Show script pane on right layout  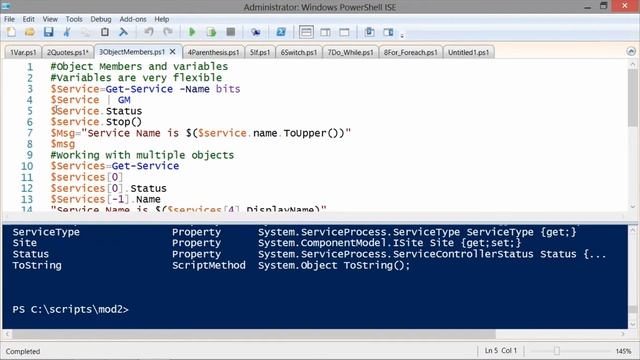(x=325, y=32)
